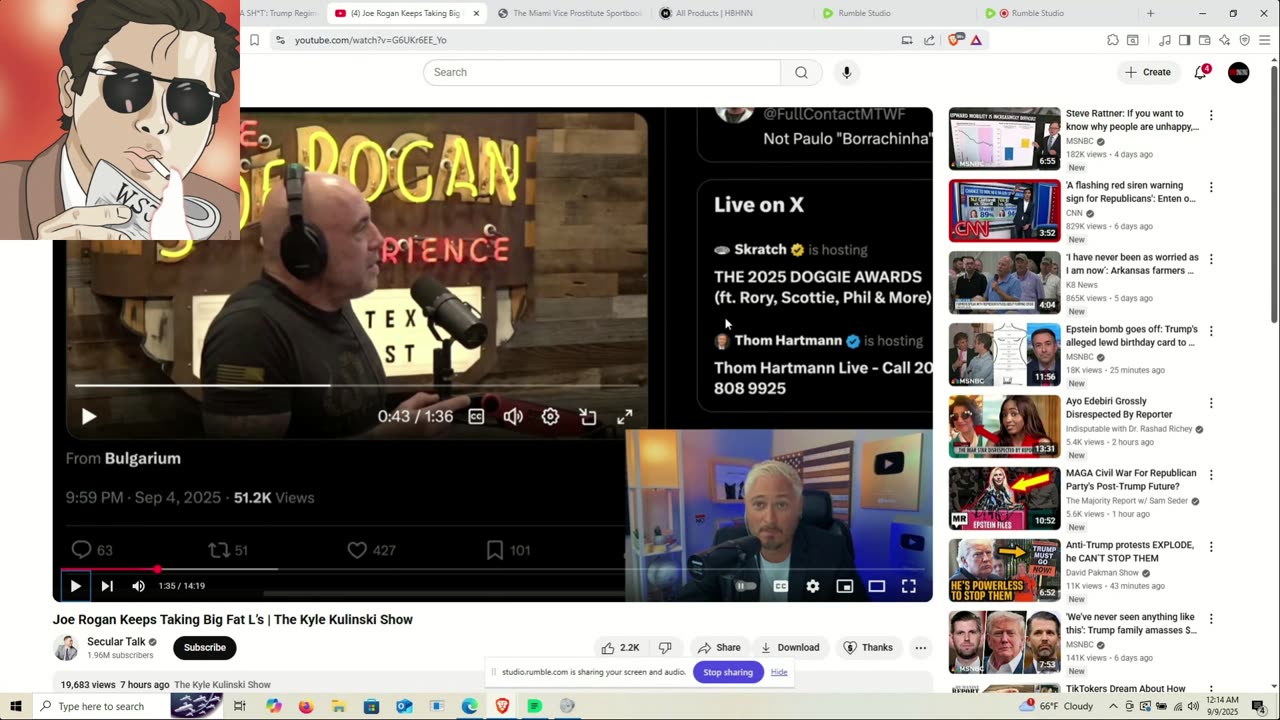Switch to the recording Rumble Studio tab
The image size is (1280, 720).
coord(1058,13)
